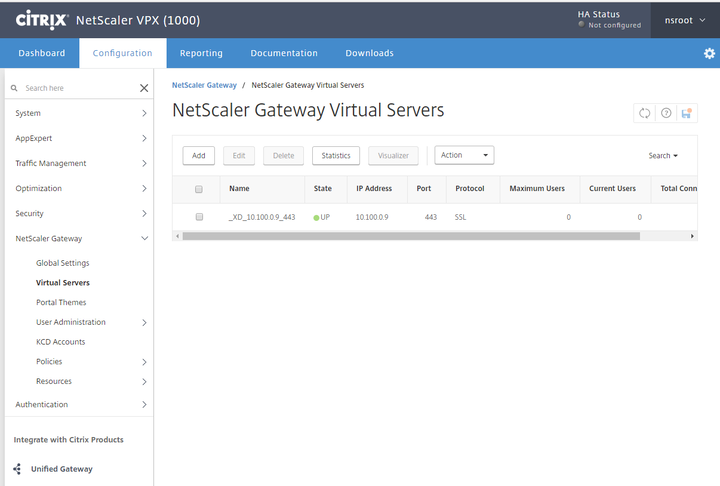This screenshot has height=486, width=720.
Task: Expand the Resources submenu chevron
Action: pos(144,382)
